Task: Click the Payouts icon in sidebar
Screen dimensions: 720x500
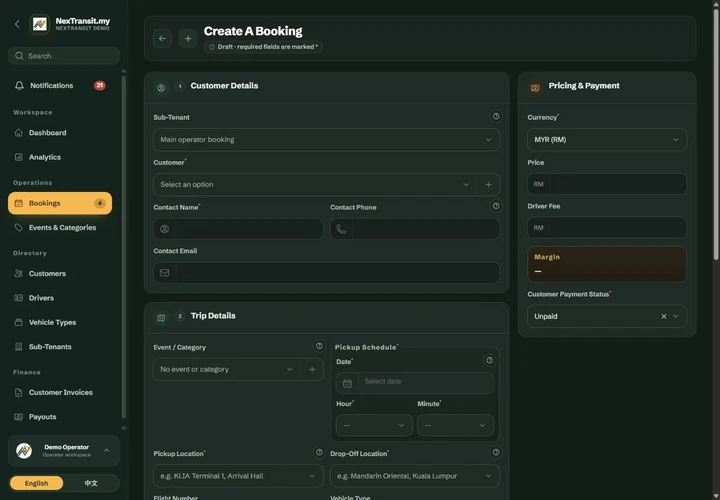Action: [18, 417]
